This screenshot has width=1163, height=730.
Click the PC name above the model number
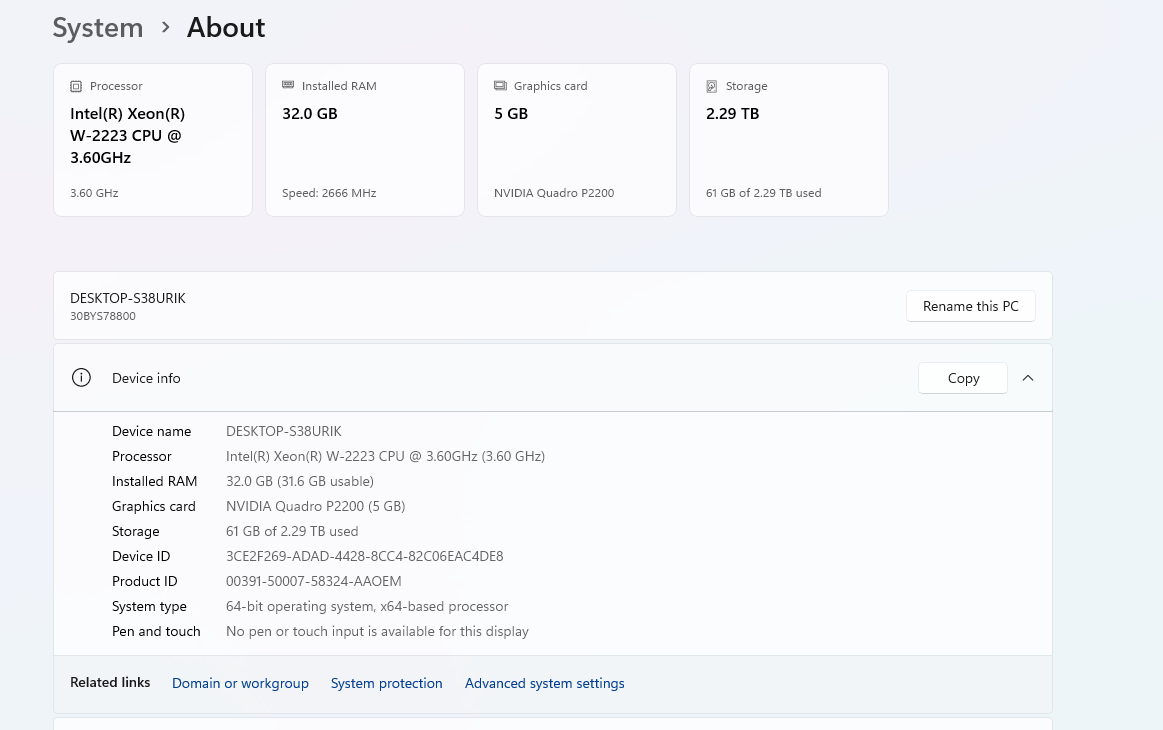128,298
